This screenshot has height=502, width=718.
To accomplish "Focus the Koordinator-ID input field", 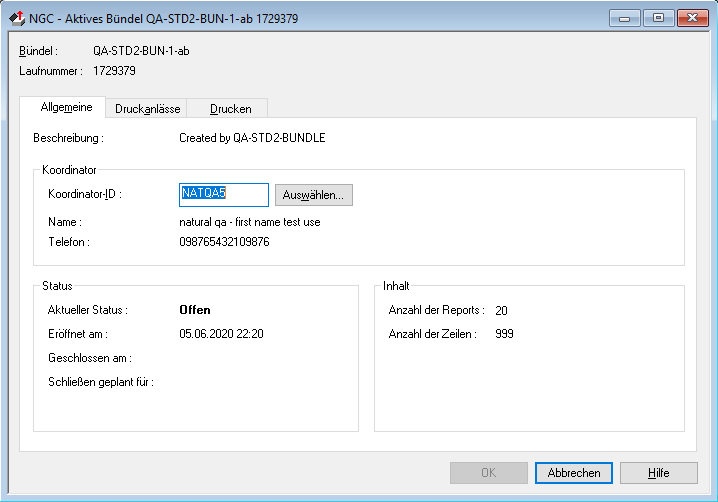I will tap(223, 194).
